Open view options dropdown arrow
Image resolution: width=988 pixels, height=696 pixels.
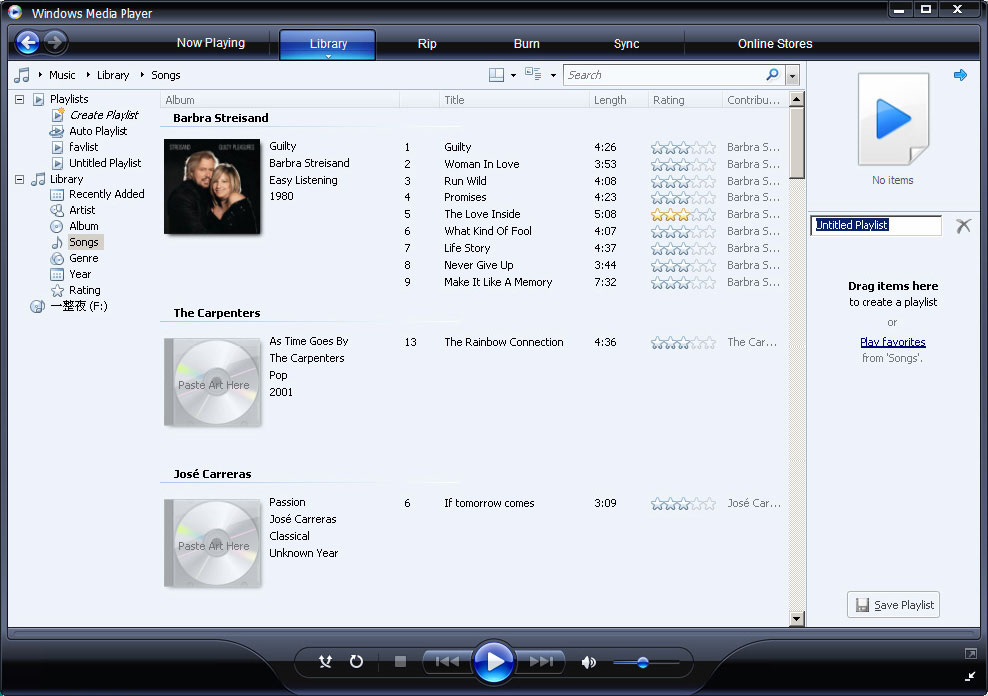click(553, 76)
